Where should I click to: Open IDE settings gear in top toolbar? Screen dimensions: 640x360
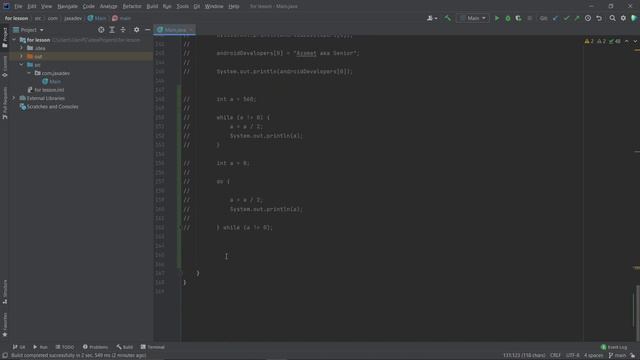click(x=623, y=18)
